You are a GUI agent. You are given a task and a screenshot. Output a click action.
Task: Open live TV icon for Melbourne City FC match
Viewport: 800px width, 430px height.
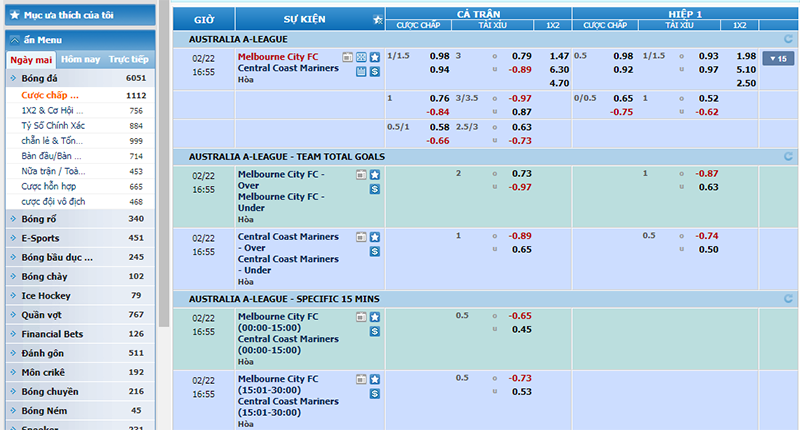click(x=347, y=57)
